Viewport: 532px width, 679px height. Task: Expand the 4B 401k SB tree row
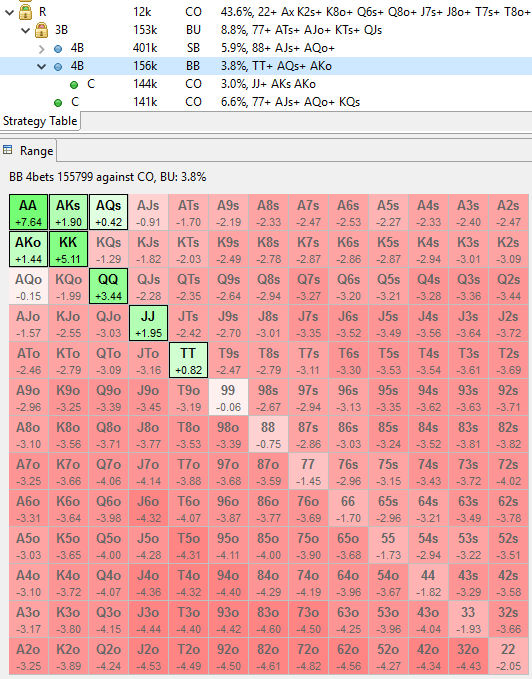pos(42,48)
